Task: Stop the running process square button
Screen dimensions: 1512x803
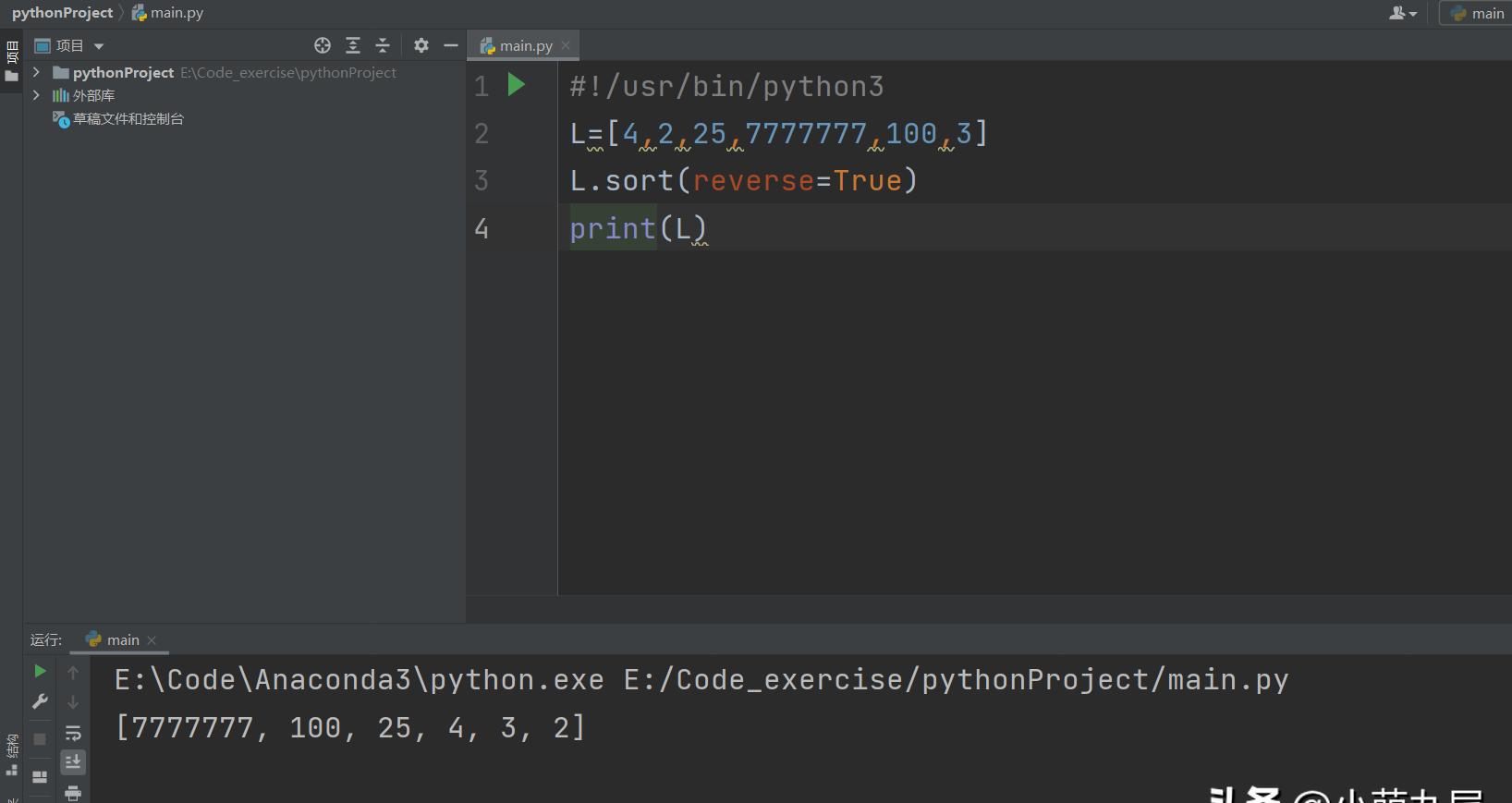Action: (x=40, y=739)
